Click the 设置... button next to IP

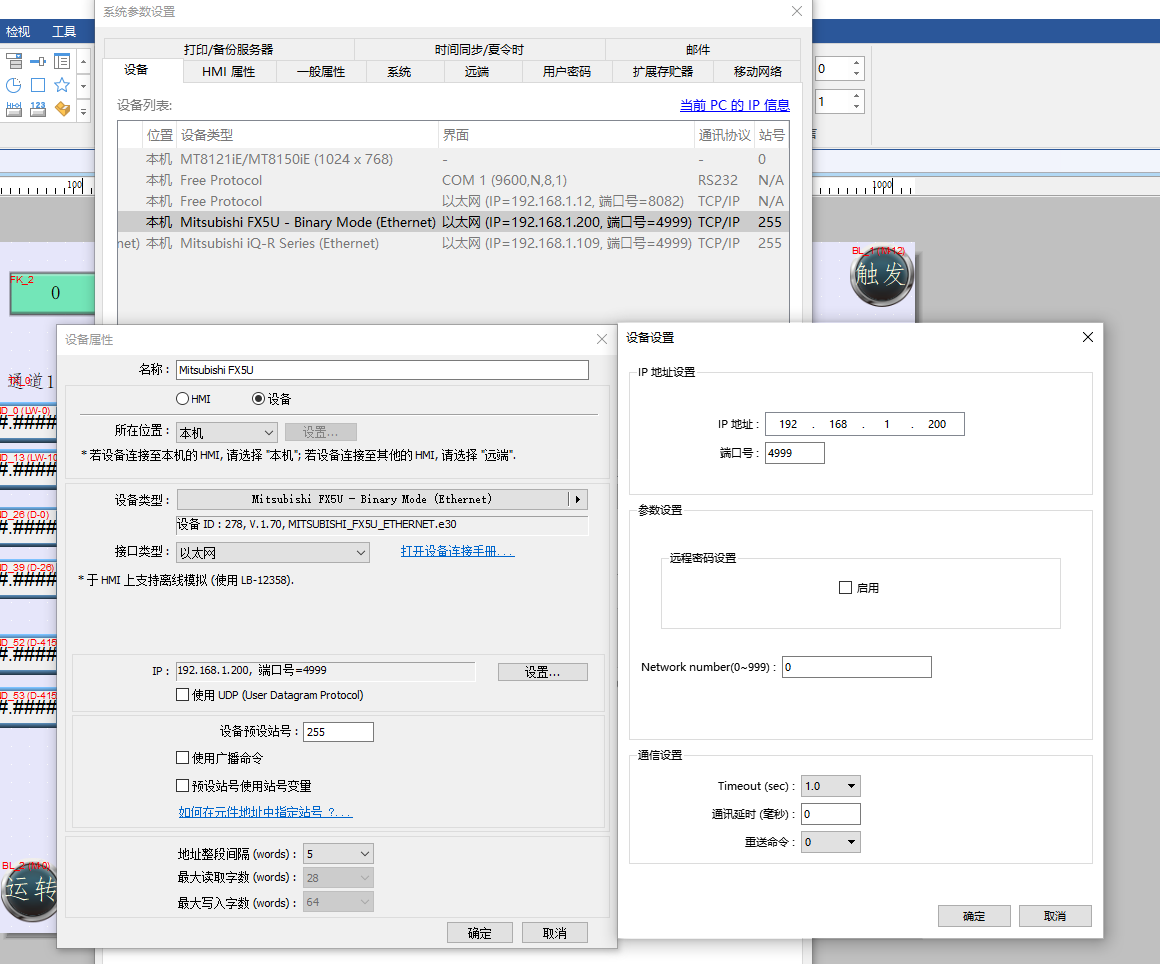542,672
